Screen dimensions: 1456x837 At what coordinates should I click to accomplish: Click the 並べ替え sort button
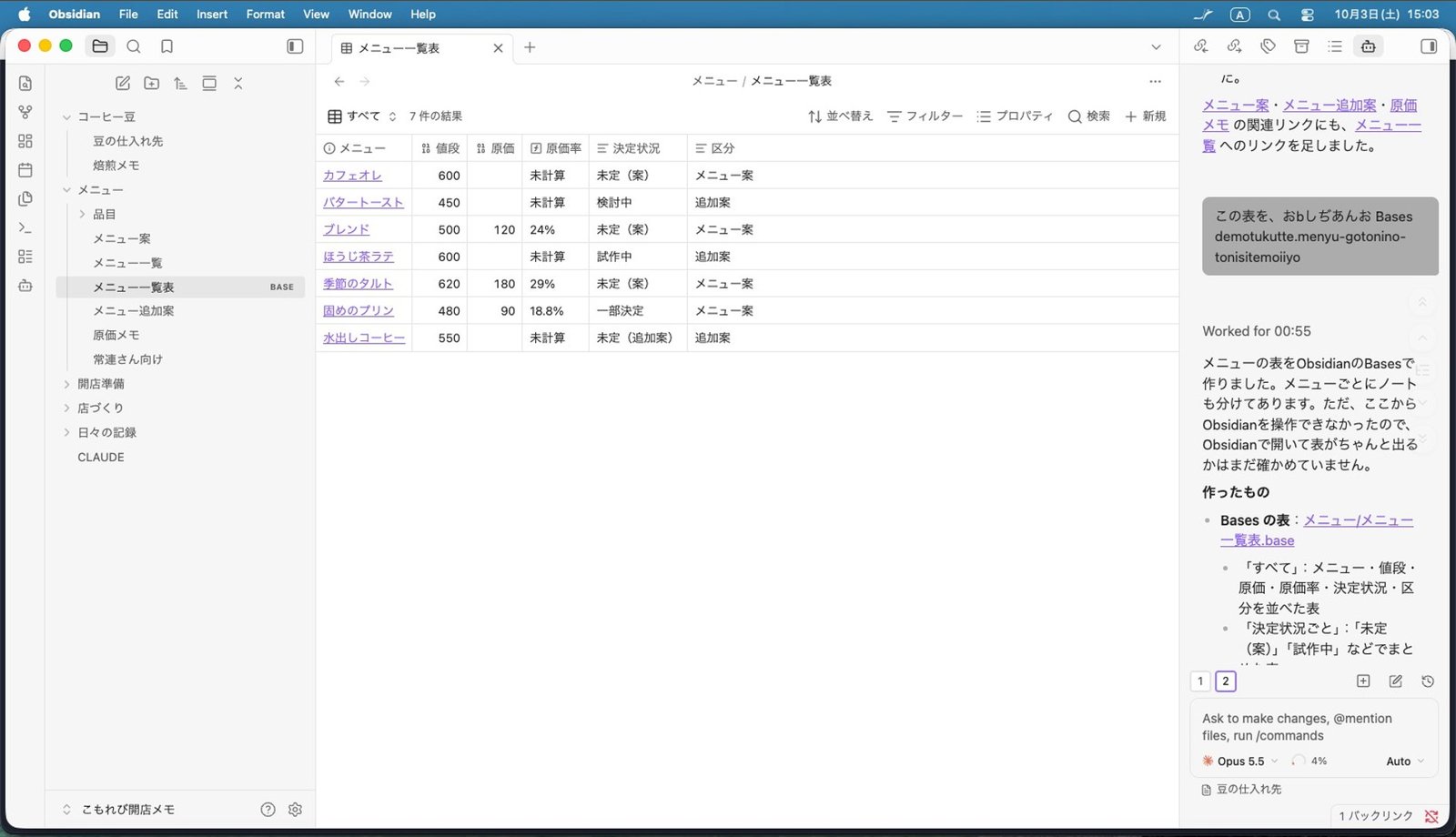pos(840,116)
